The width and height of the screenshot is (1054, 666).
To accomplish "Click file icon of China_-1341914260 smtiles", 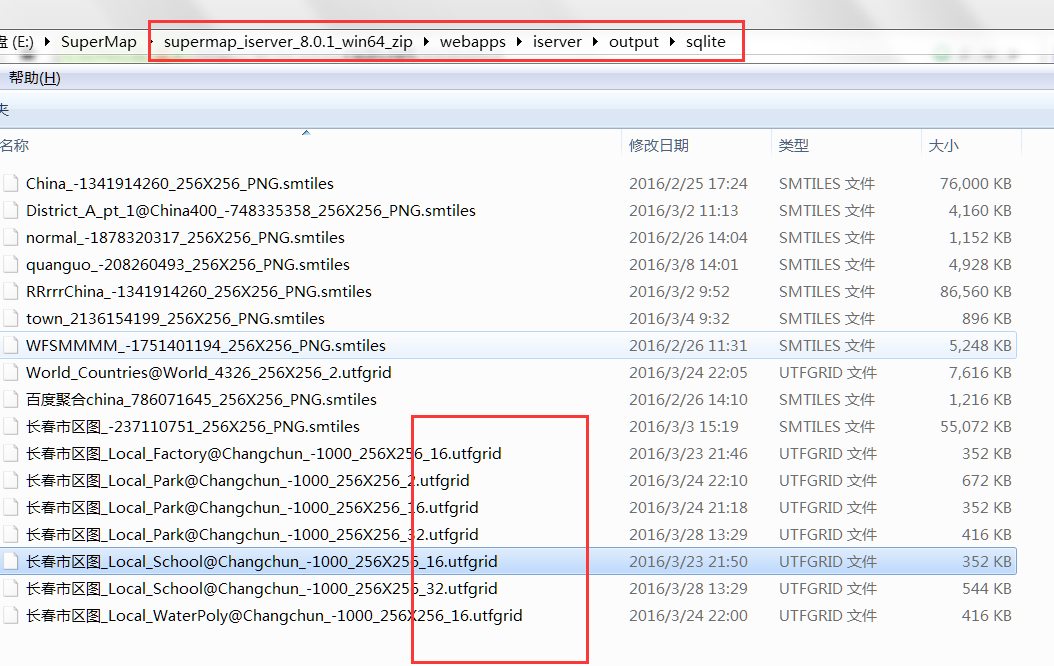I will [10, 183].
